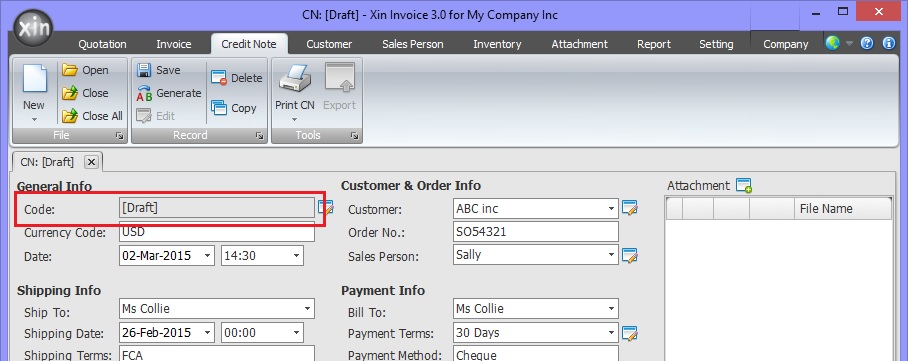Screen dimensions: 908x361
Task: Open the Ship To dropdown
Action: (307, 309)
